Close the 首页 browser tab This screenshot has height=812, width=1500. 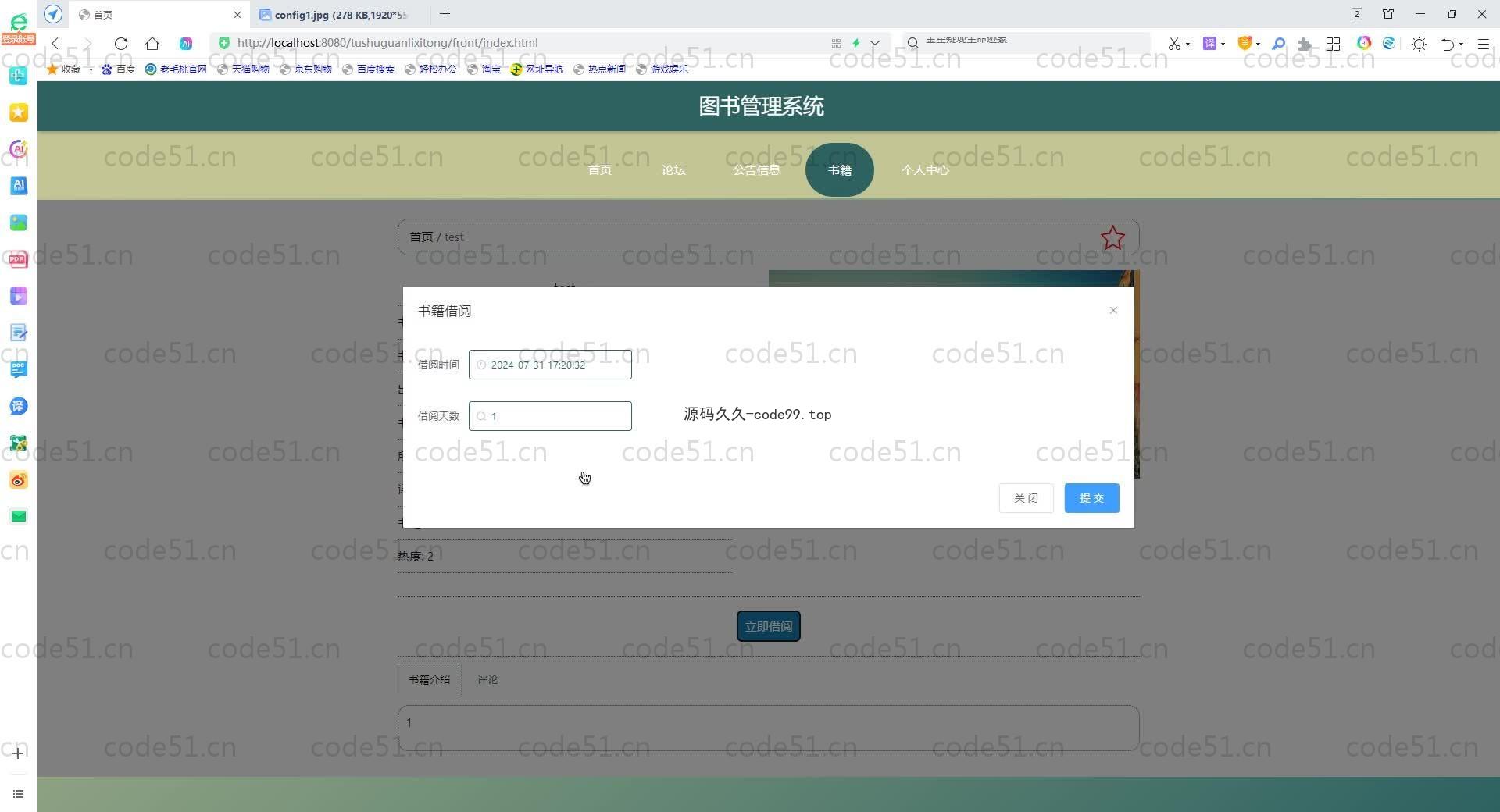tap(237, 15)
